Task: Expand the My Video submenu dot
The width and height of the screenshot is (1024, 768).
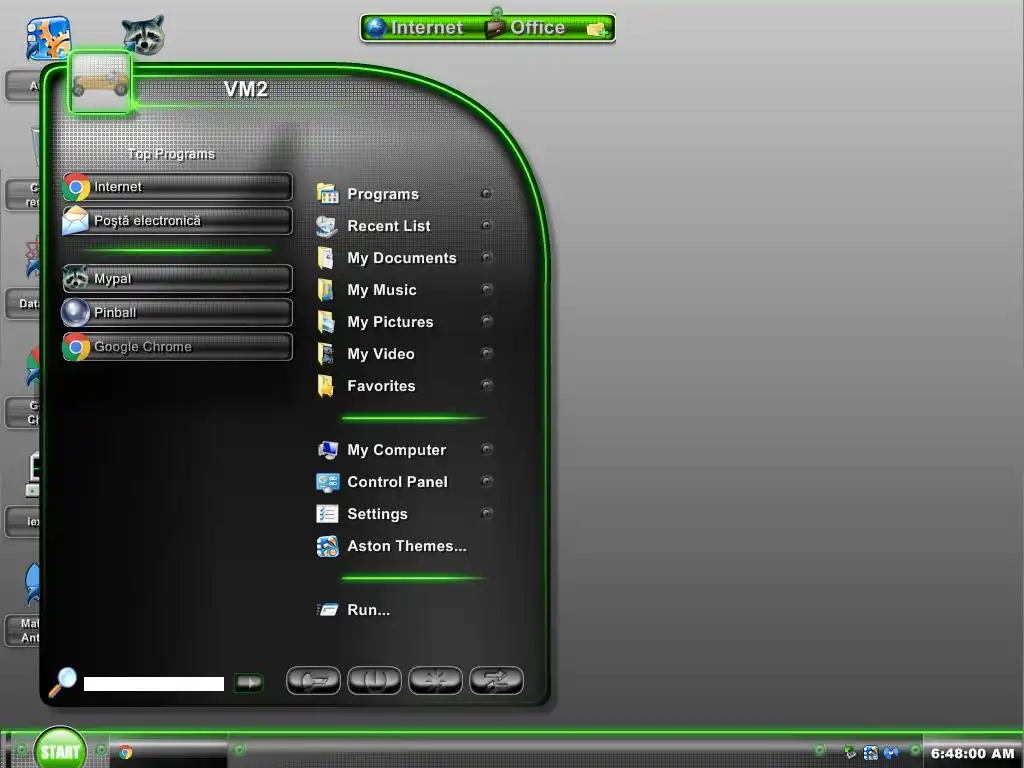Action: [x=487, y=353]
